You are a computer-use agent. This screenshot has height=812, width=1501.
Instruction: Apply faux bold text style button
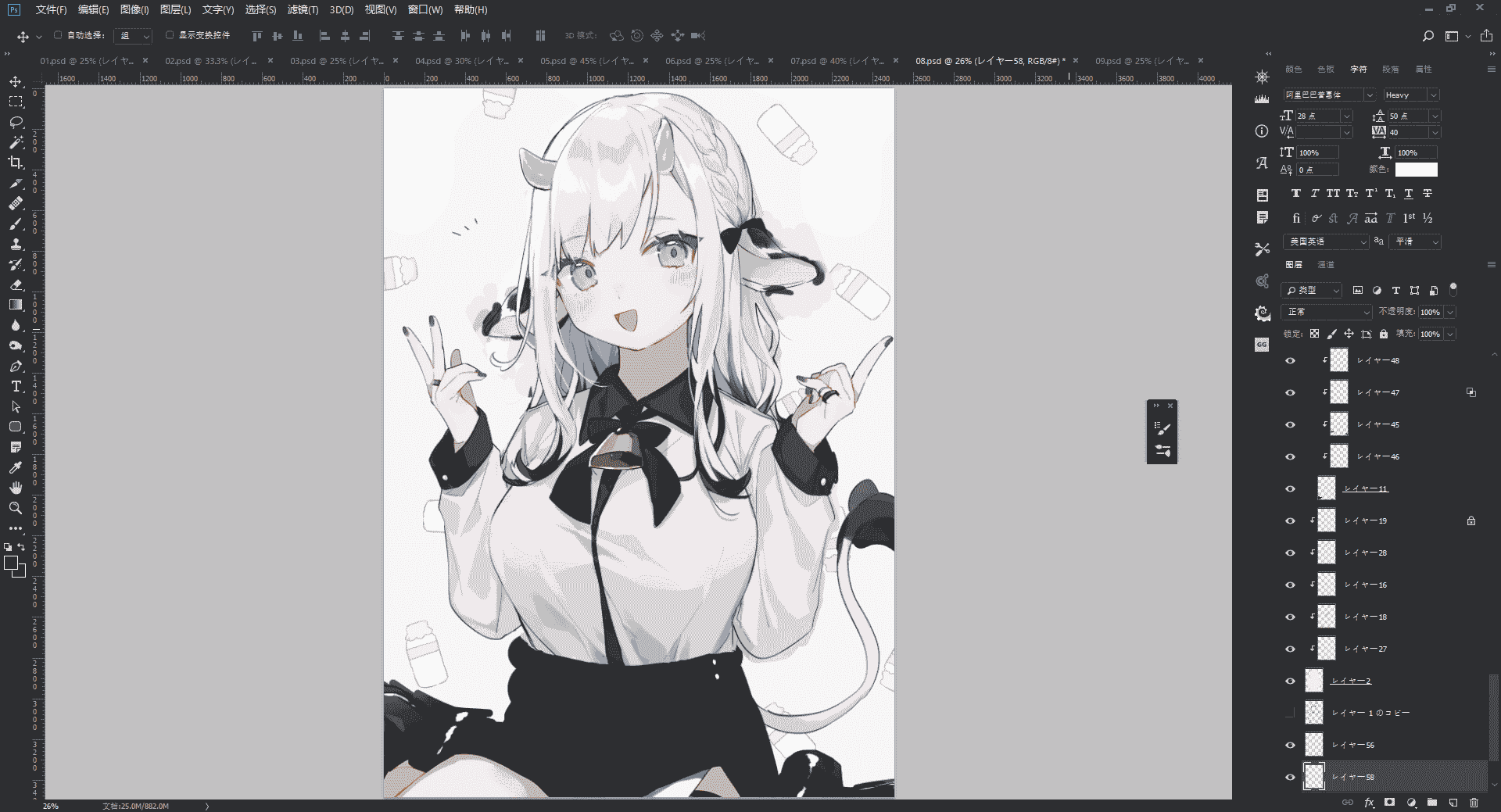(x=1295, y=194)
